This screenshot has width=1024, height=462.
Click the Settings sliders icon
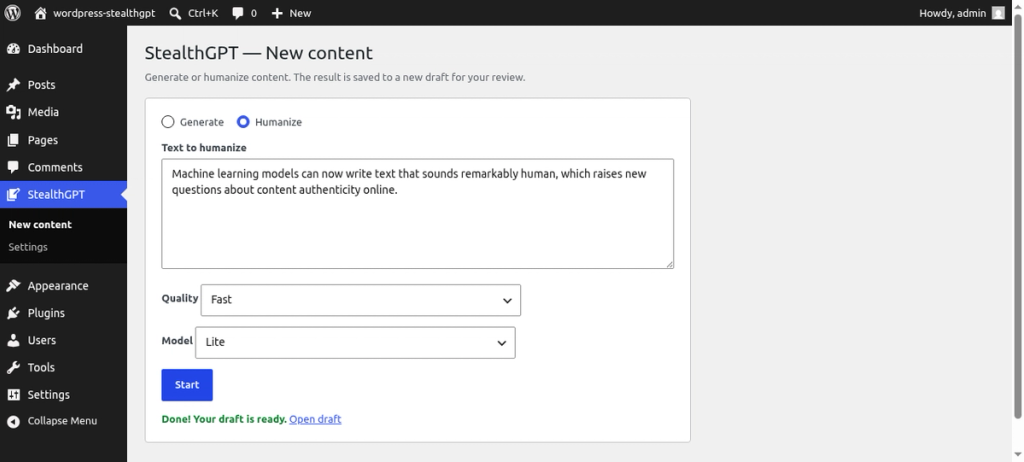pos(13,395)
